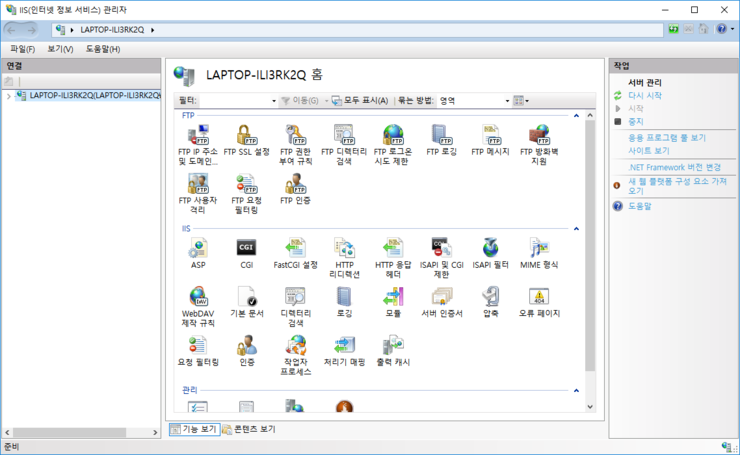Open the 도움말(H) menu
740x455 pixels.
click(102, 49)
